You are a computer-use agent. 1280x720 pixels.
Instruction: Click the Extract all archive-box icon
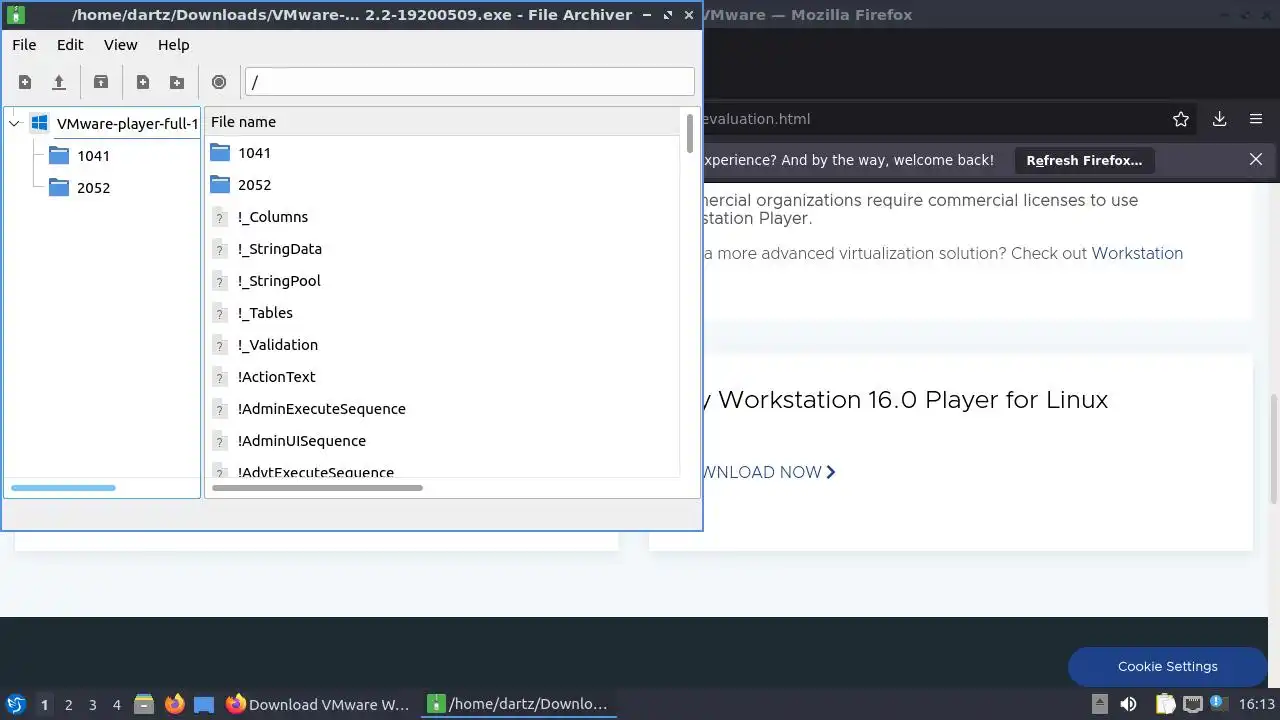tap(101, 82)
